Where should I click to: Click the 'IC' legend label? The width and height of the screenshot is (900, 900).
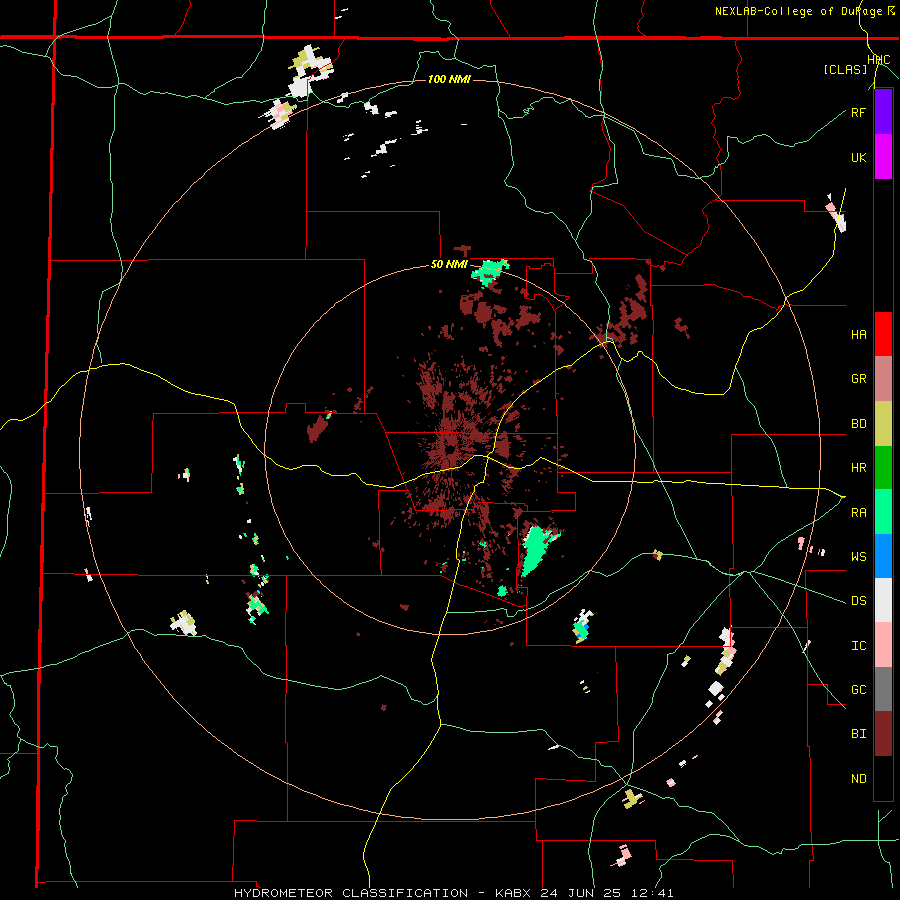point(858,646)
